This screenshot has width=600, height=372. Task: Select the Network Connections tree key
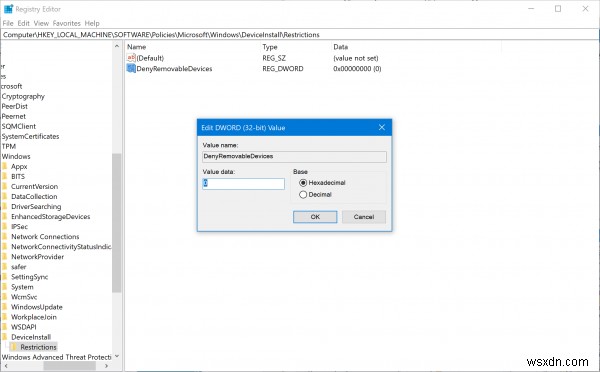click(x=45, y=237)
